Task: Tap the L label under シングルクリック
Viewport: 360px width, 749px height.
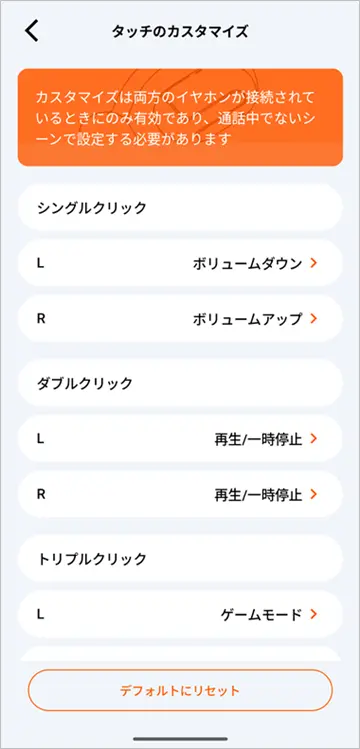Action: point(41,263)
